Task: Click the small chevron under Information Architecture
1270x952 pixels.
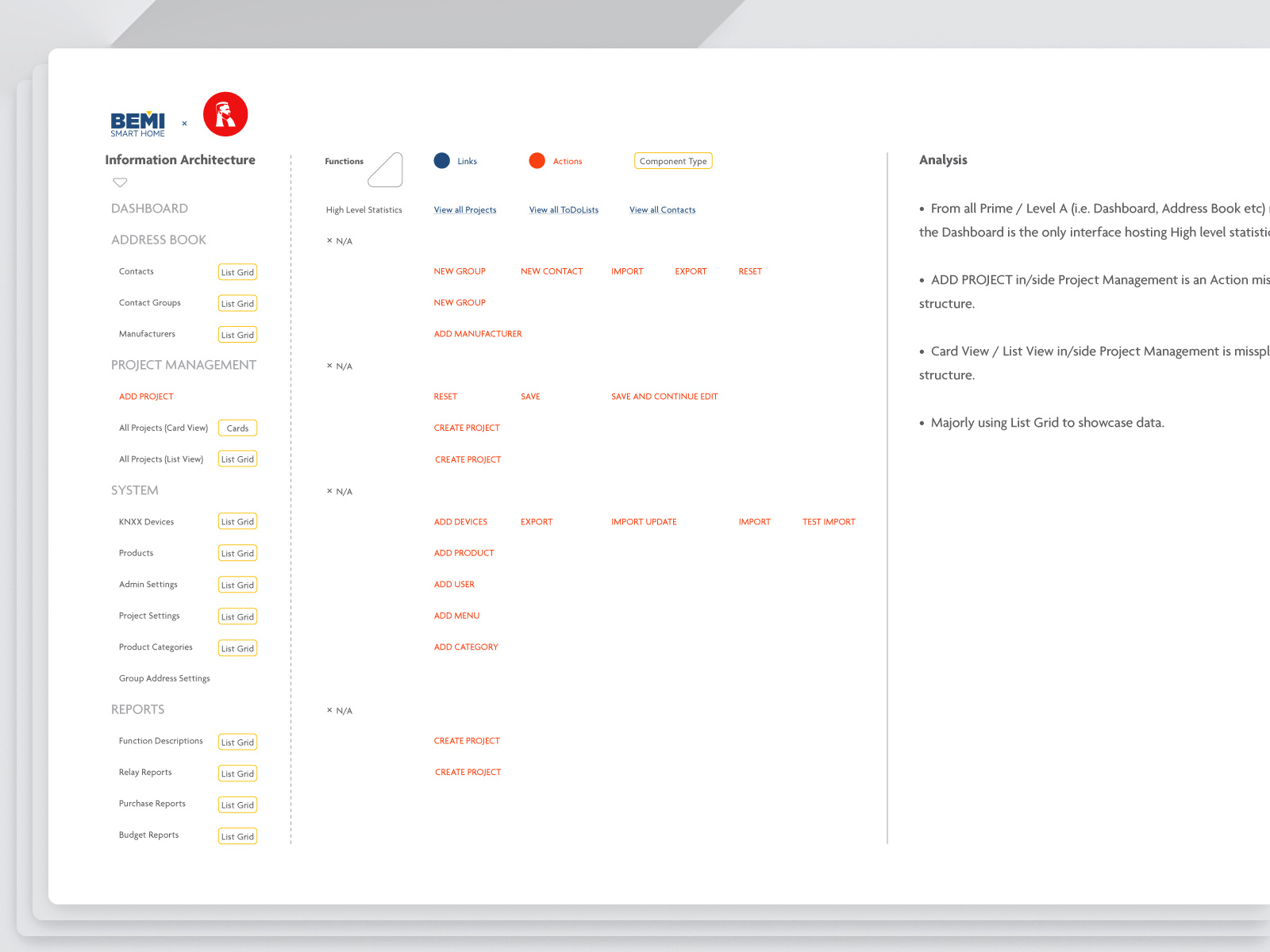Action: 120,182
